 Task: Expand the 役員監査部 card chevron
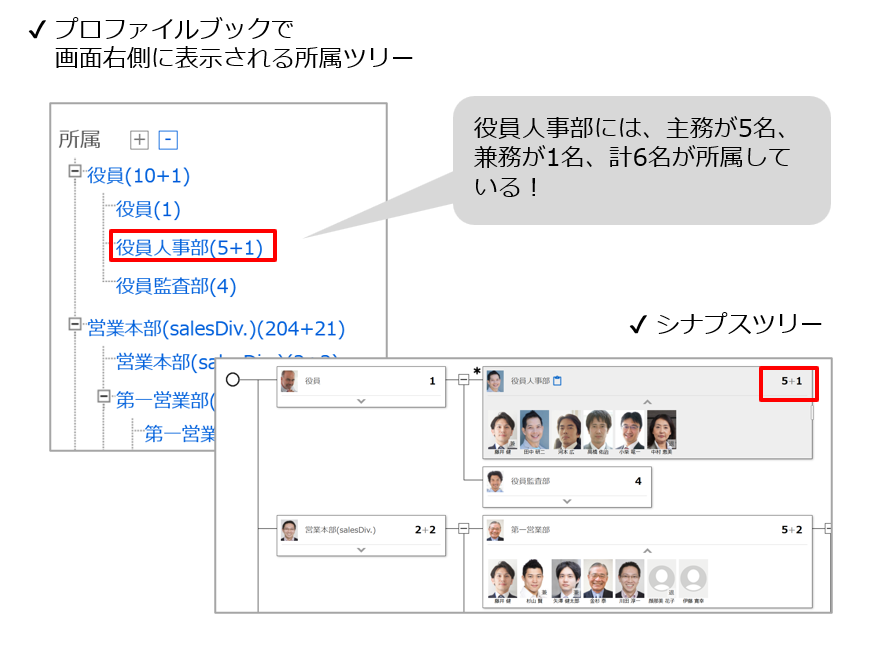point(567,501)
